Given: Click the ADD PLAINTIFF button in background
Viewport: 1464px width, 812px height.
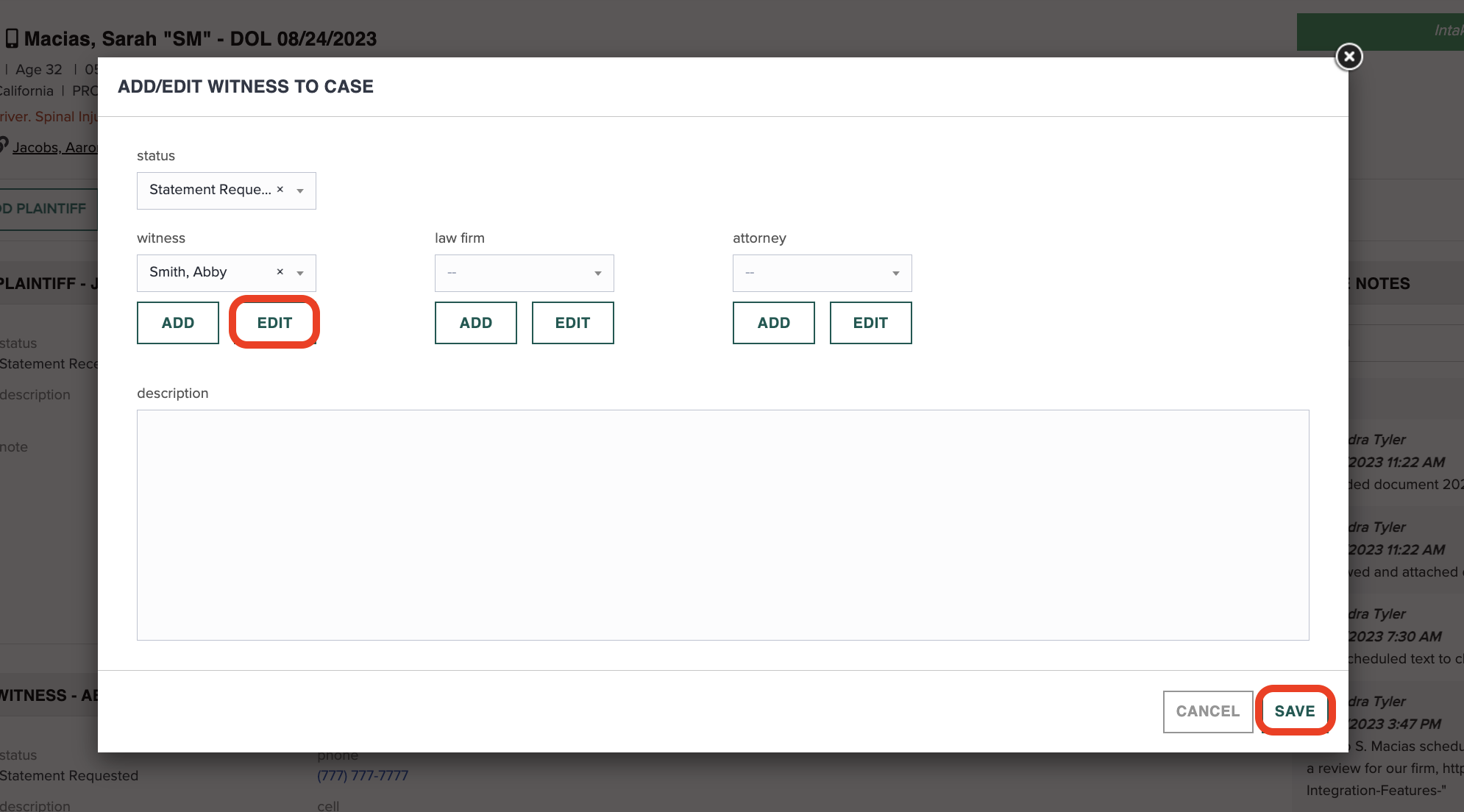Looking at the screenshot, I should [x=48, y=209].
